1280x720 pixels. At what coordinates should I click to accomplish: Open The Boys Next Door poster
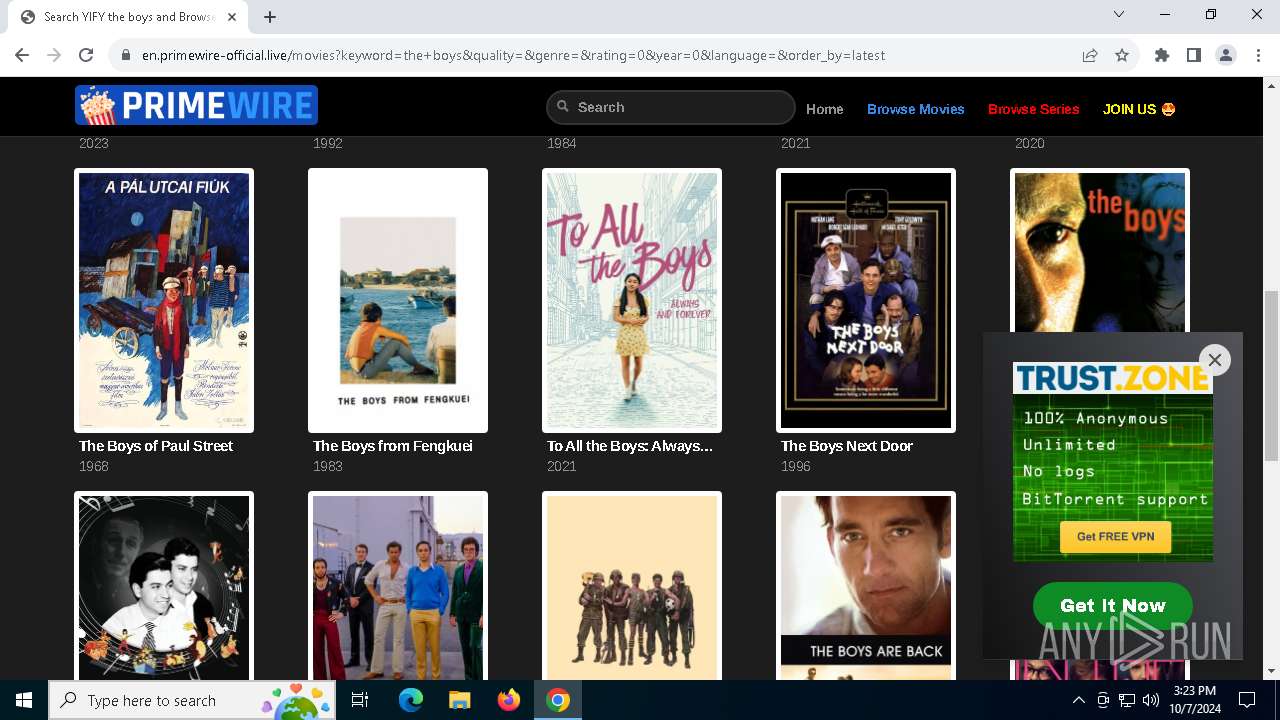tap(866, 300)
